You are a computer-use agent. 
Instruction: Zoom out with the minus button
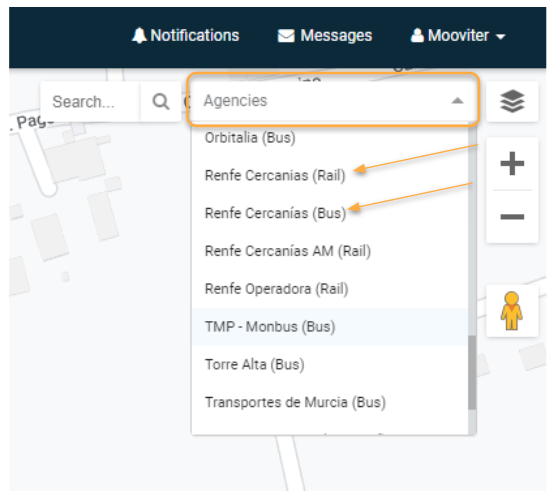tap(512, 217)
